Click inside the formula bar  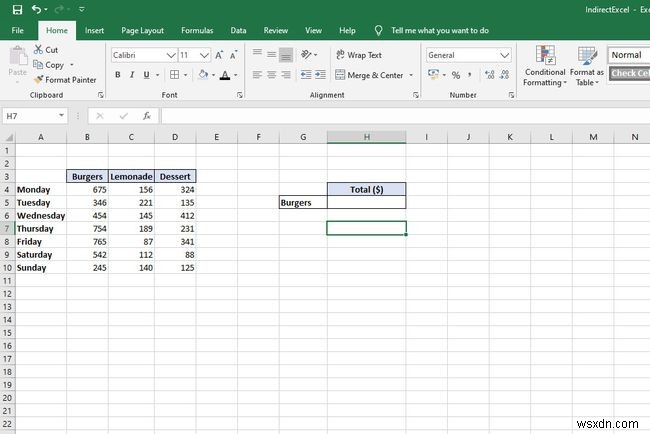tap(405, 116)
